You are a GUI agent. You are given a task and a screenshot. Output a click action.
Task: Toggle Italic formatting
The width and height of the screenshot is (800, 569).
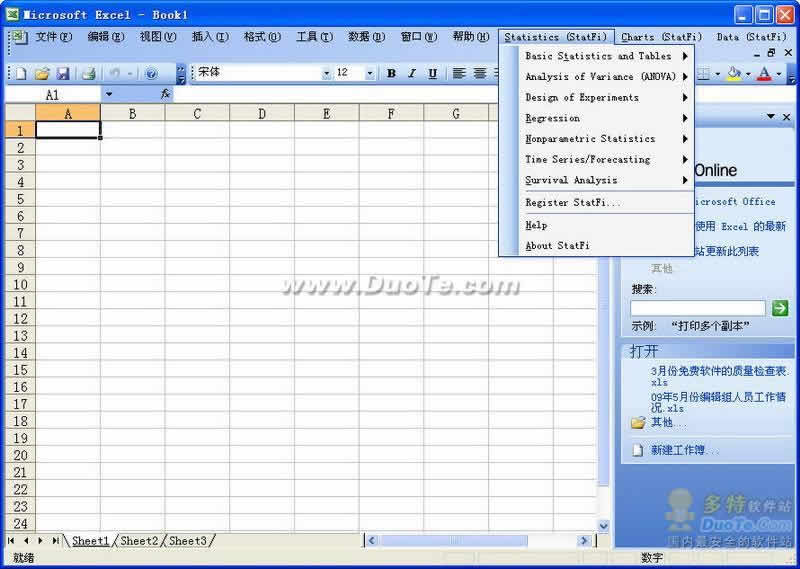[412, 73]
